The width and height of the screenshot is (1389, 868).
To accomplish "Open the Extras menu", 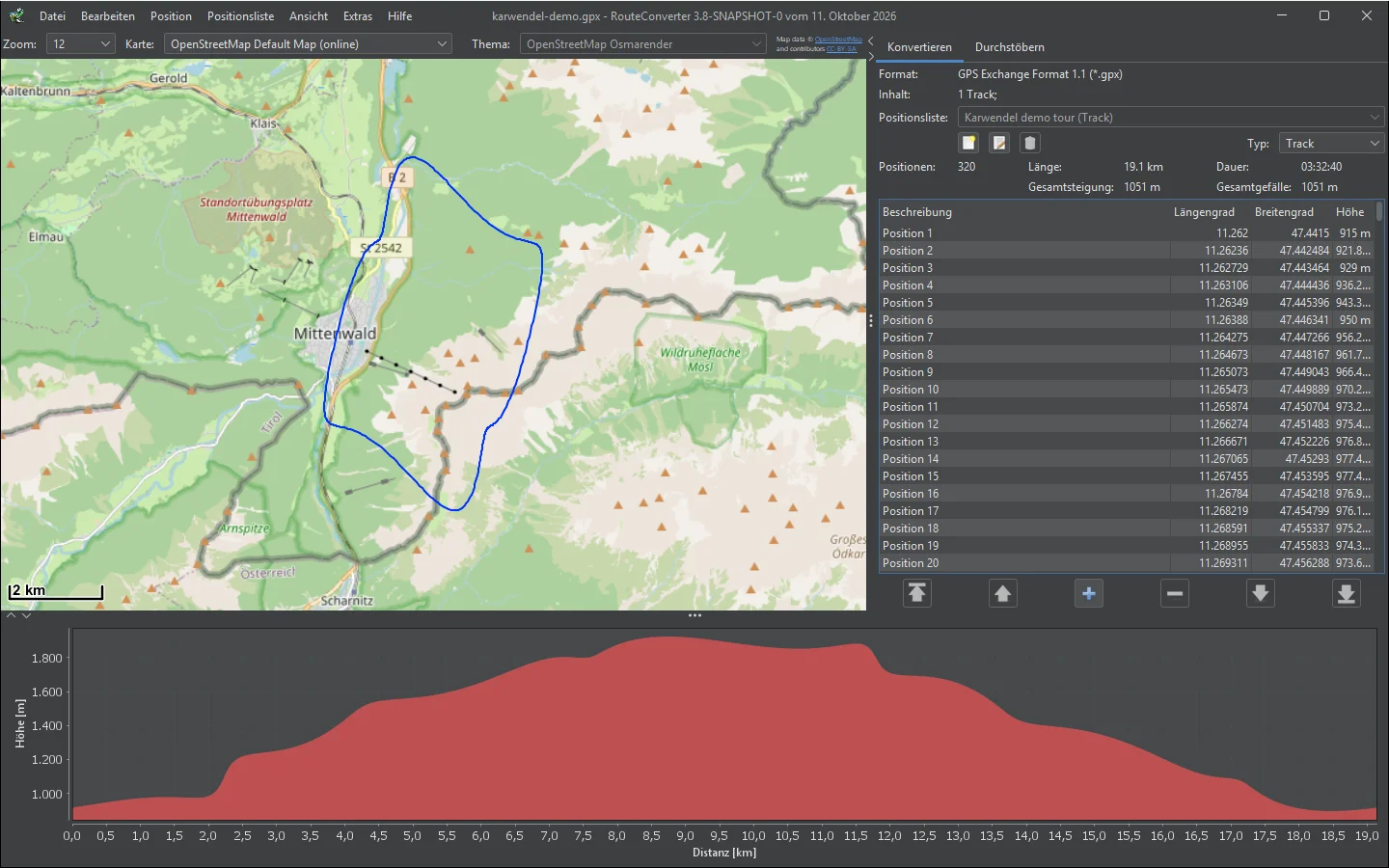I will click(358, 16).
